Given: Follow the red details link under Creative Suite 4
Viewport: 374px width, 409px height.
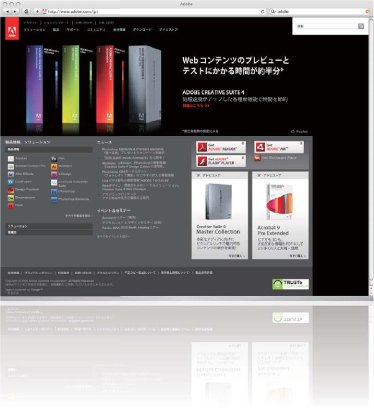Looking at the screenshot, I should click(196, 106).
